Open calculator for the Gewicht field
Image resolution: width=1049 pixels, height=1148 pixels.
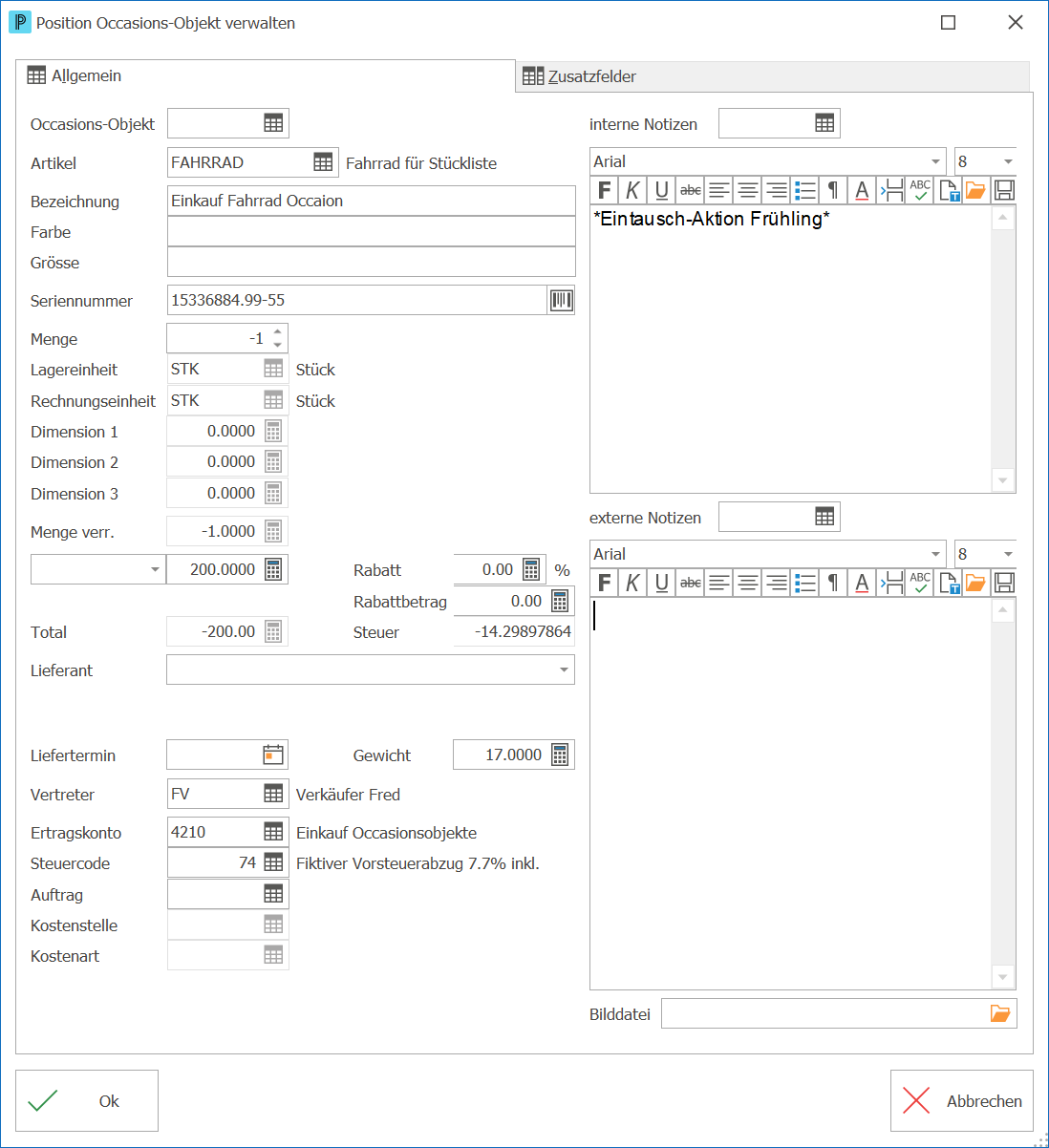pos(560,755)
